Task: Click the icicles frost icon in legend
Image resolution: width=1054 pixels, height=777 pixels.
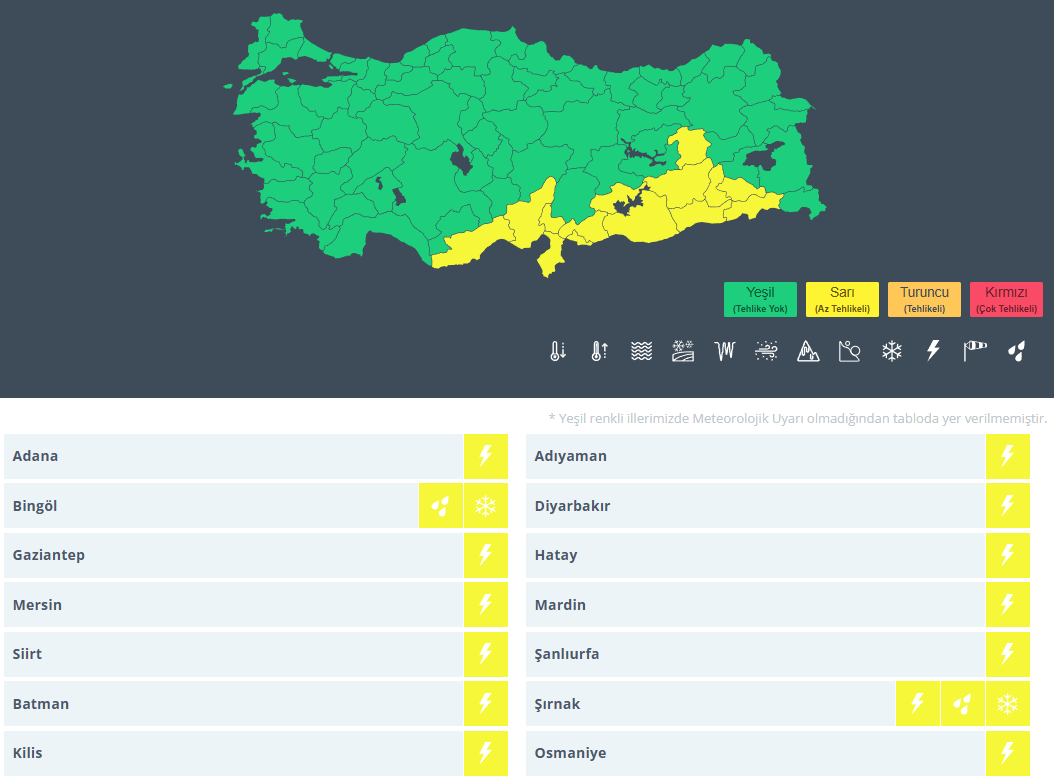Action: tap(725, 351)
